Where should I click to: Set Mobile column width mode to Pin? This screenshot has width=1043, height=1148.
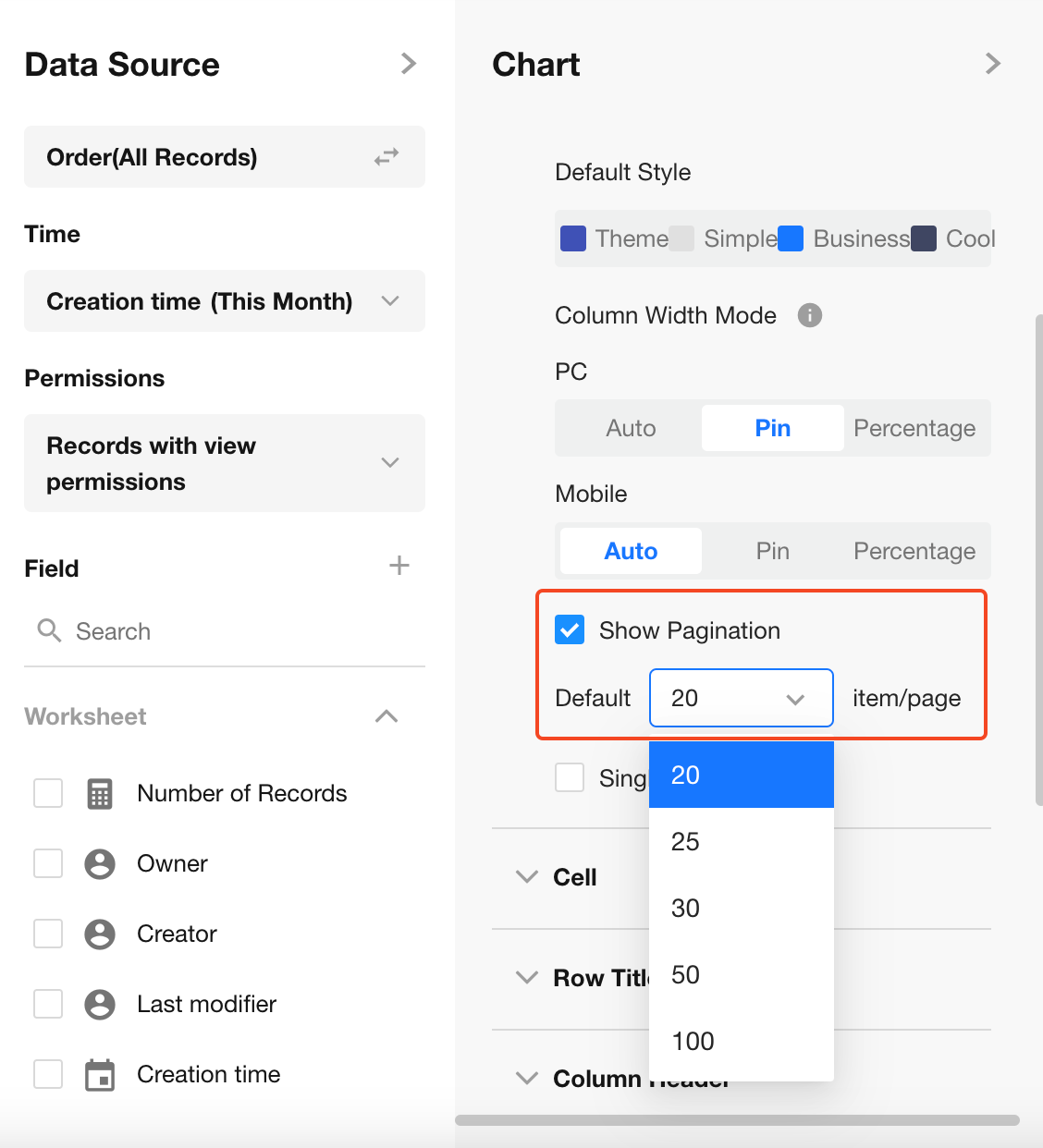coord(772,551)
